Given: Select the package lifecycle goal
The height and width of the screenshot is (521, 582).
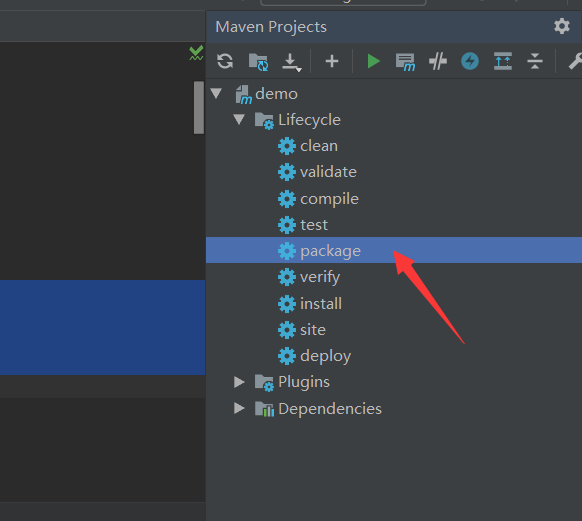Looking at the screenshot, I should [394, 250].
